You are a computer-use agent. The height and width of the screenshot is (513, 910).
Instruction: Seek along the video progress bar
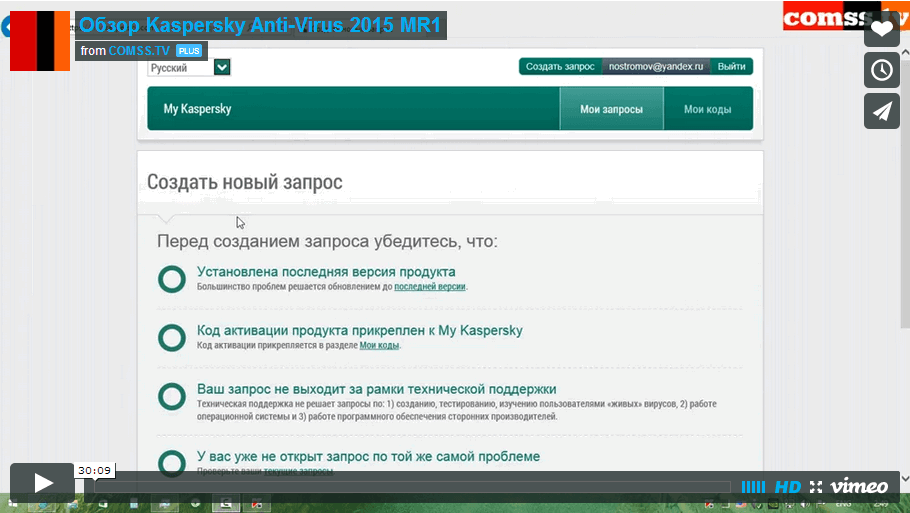(412, 487)
